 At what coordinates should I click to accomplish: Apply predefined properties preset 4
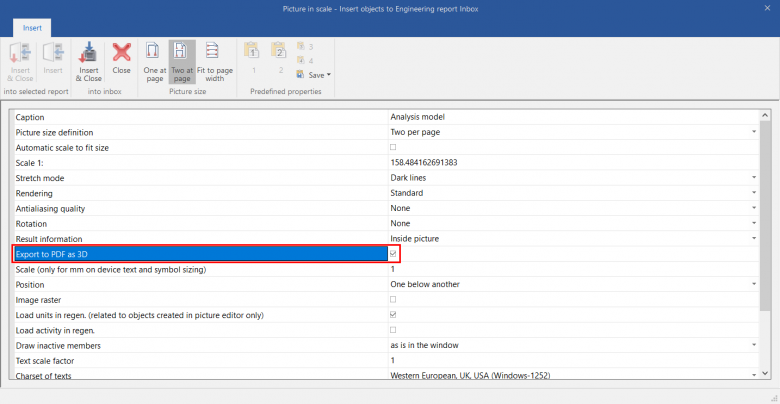305,61
